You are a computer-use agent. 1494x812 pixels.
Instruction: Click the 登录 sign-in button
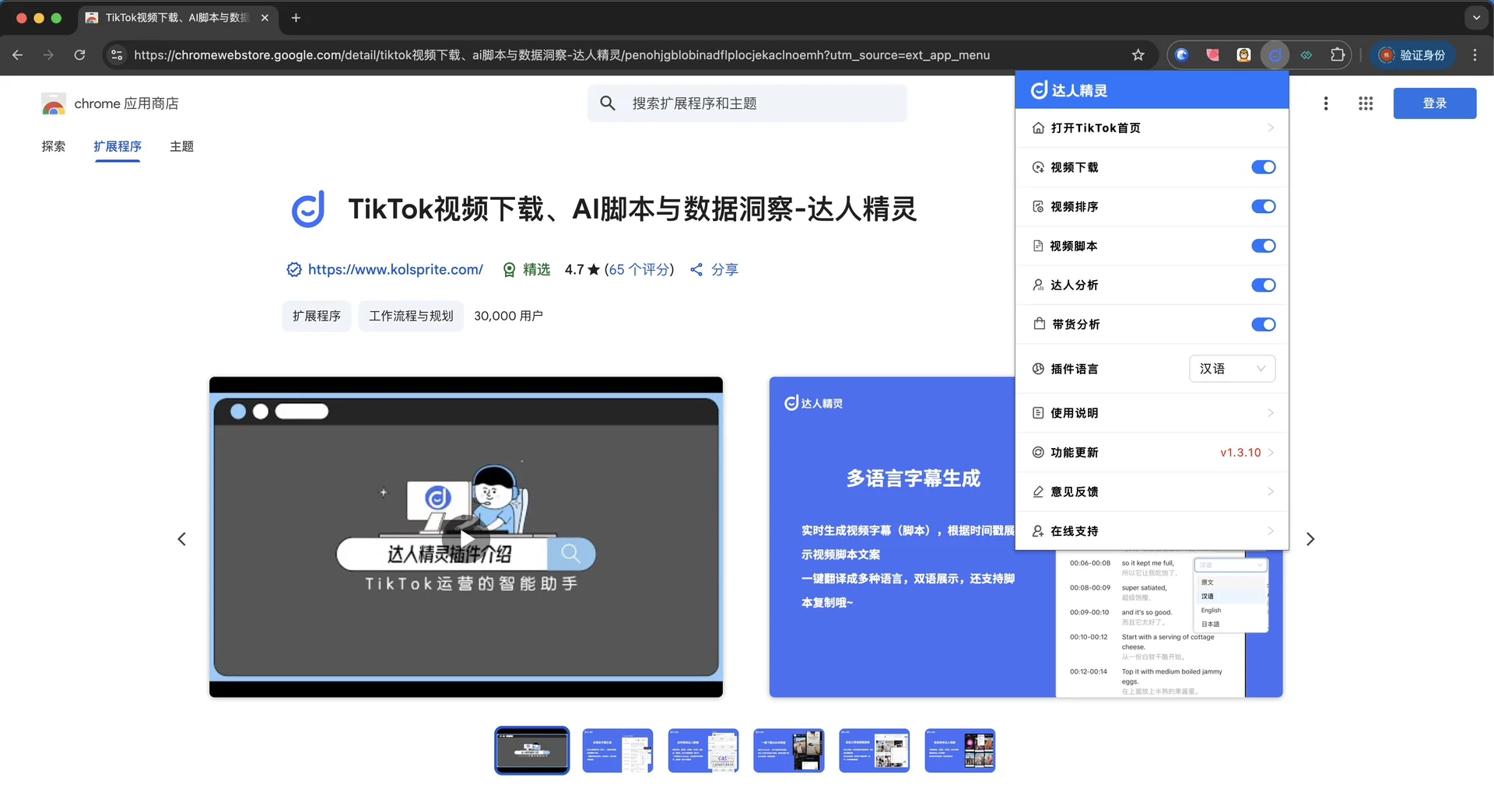(x=1434, y=103)
